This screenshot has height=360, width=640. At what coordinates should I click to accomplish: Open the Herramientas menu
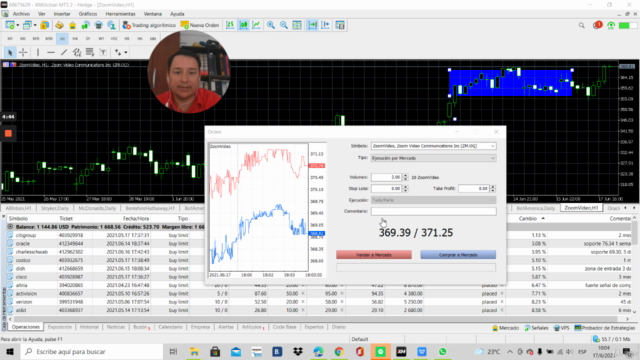pyautogui.click(x=120, y=14)
